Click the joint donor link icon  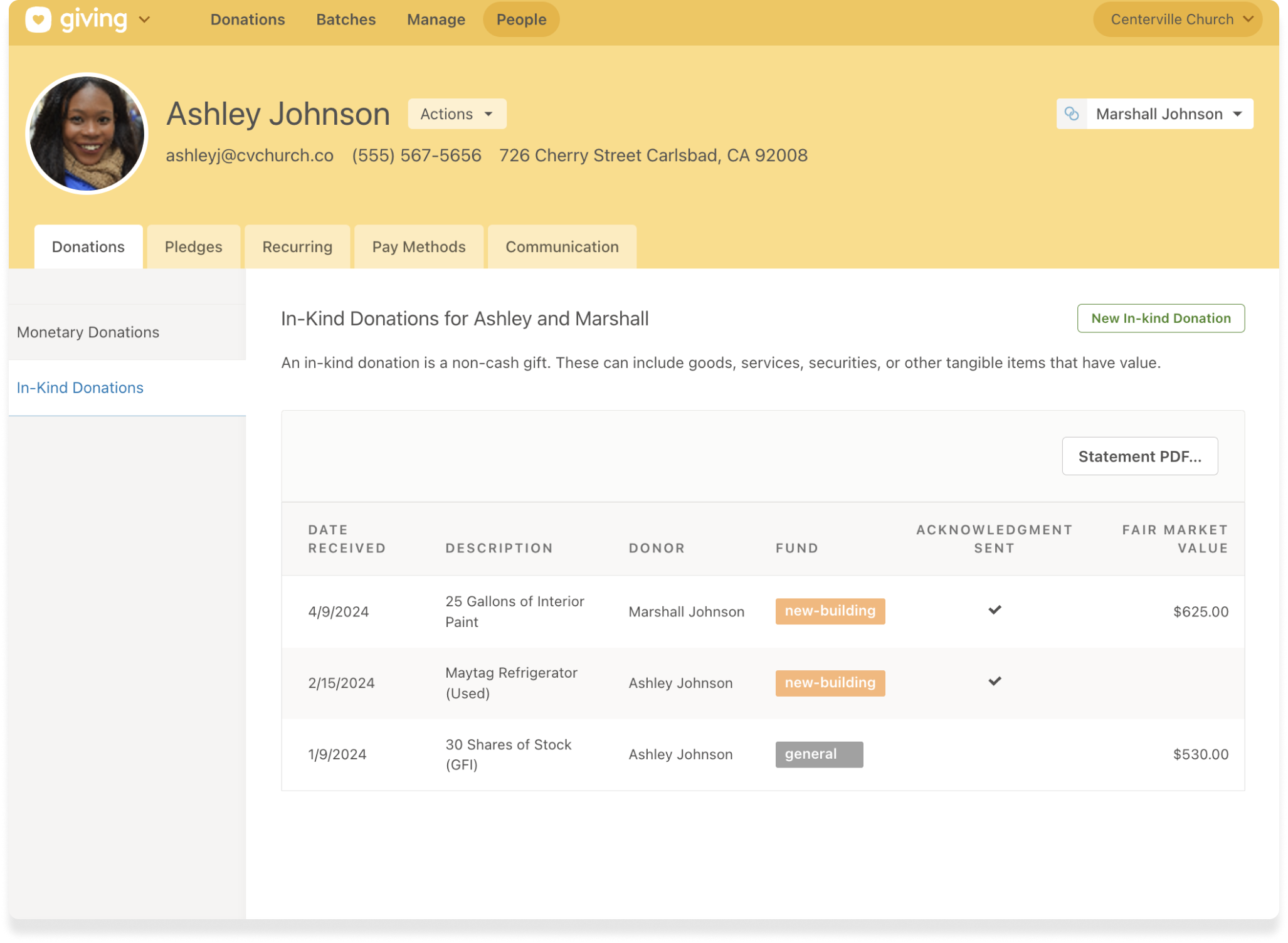tap(1072, 113)
